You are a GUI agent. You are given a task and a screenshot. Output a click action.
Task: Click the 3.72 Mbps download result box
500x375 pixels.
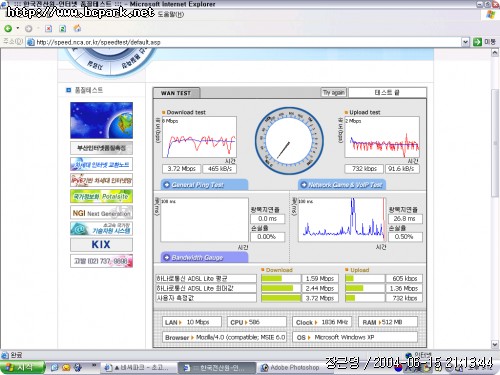click(181, 169)
